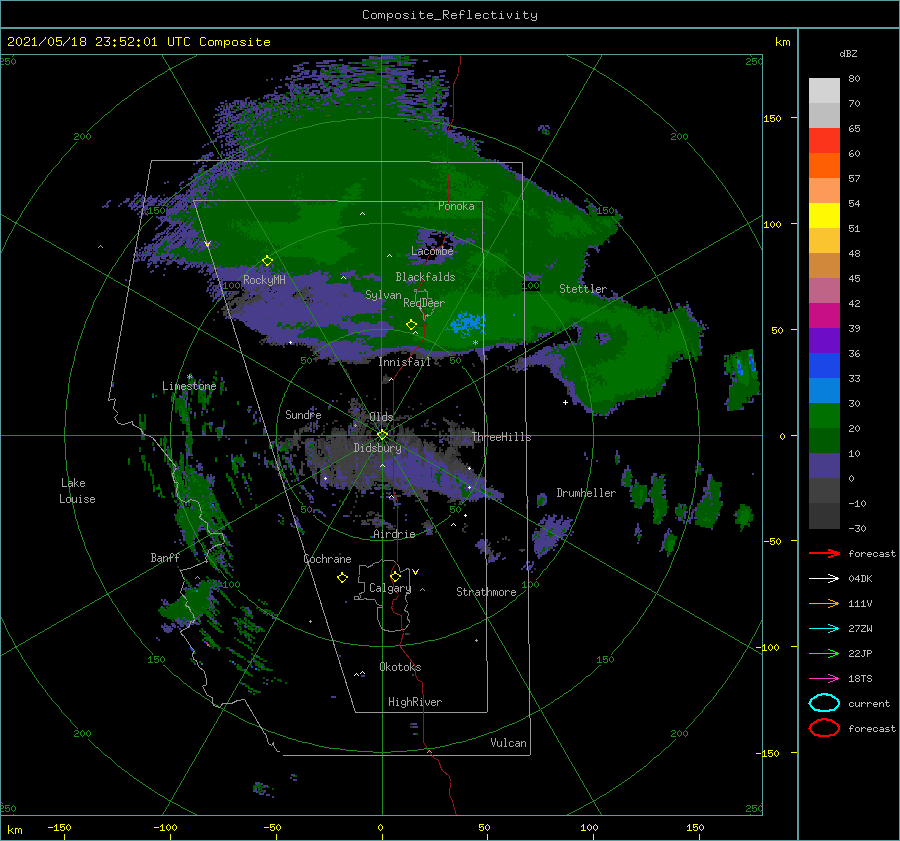
Task: Pick the light blue swatch between 33 and 30 dBZ
Action: pos(824,391)
